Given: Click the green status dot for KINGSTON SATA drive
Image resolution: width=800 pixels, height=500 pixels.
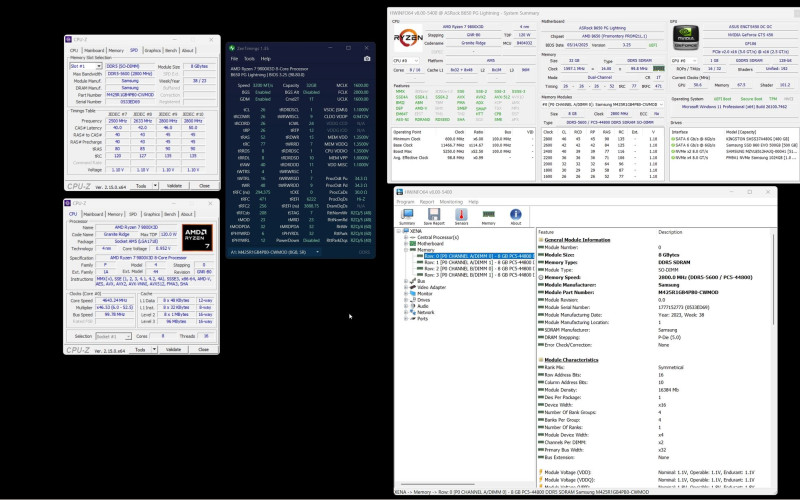Looking at the screenshot, I should [x=673, y=139].
